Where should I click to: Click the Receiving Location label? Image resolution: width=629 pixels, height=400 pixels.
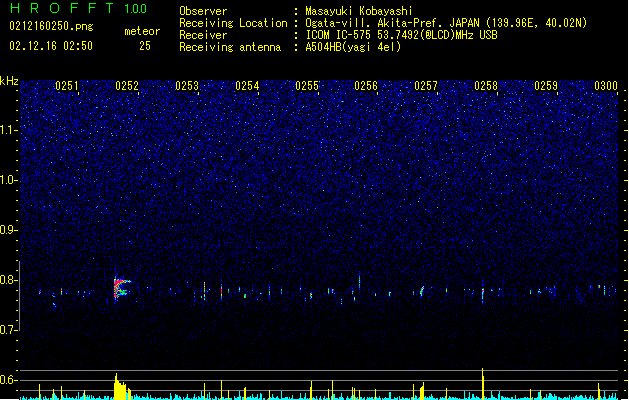coord(233,23)
